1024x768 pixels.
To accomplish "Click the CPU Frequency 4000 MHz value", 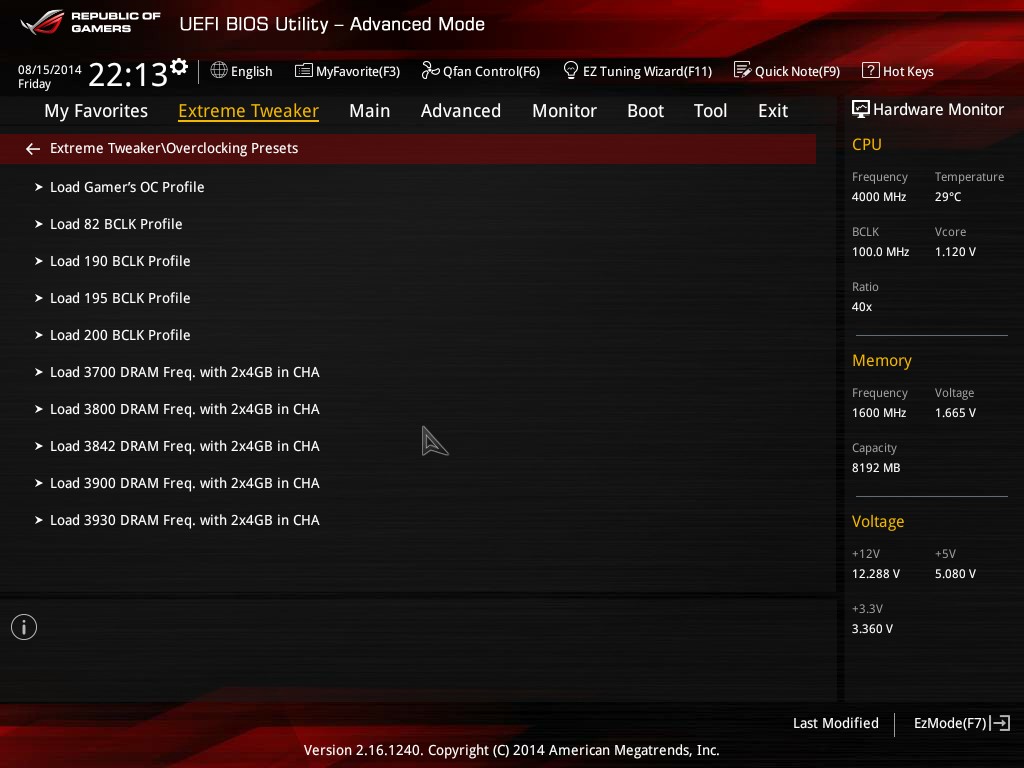I will [x=879, y=197].
